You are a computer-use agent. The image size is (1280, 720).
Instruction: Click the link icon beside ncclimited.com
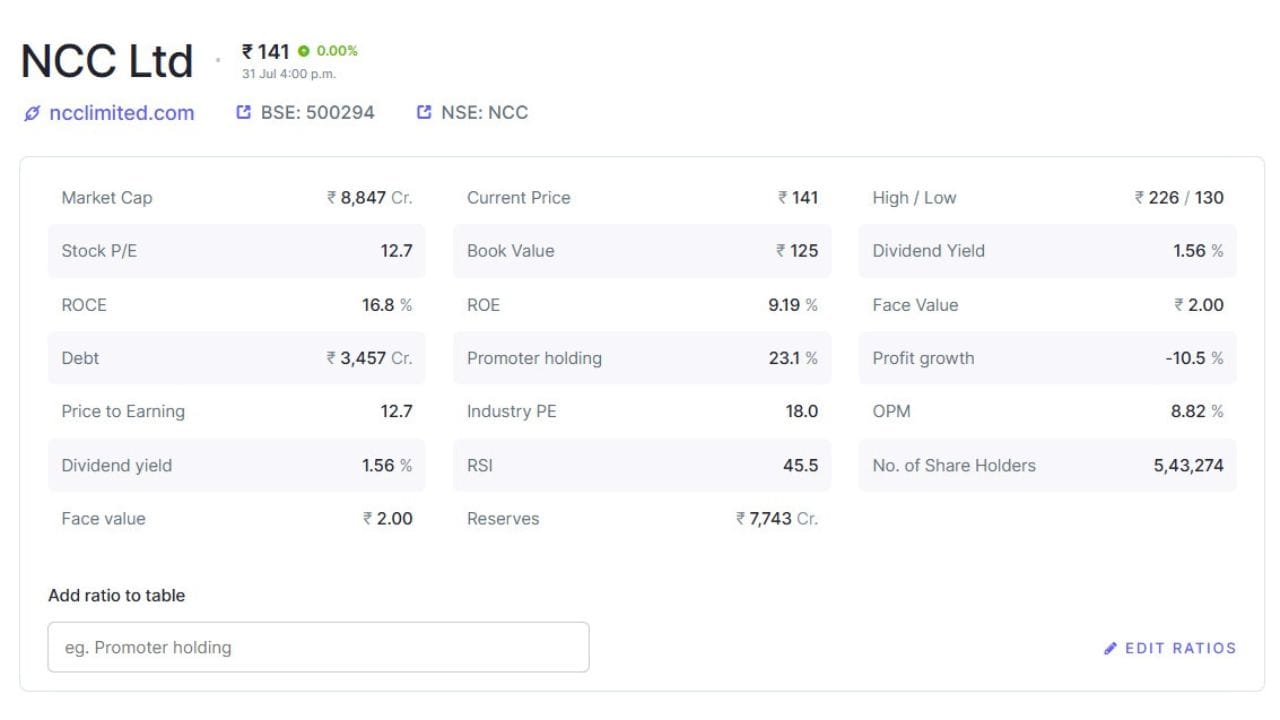tap(32, 114)
